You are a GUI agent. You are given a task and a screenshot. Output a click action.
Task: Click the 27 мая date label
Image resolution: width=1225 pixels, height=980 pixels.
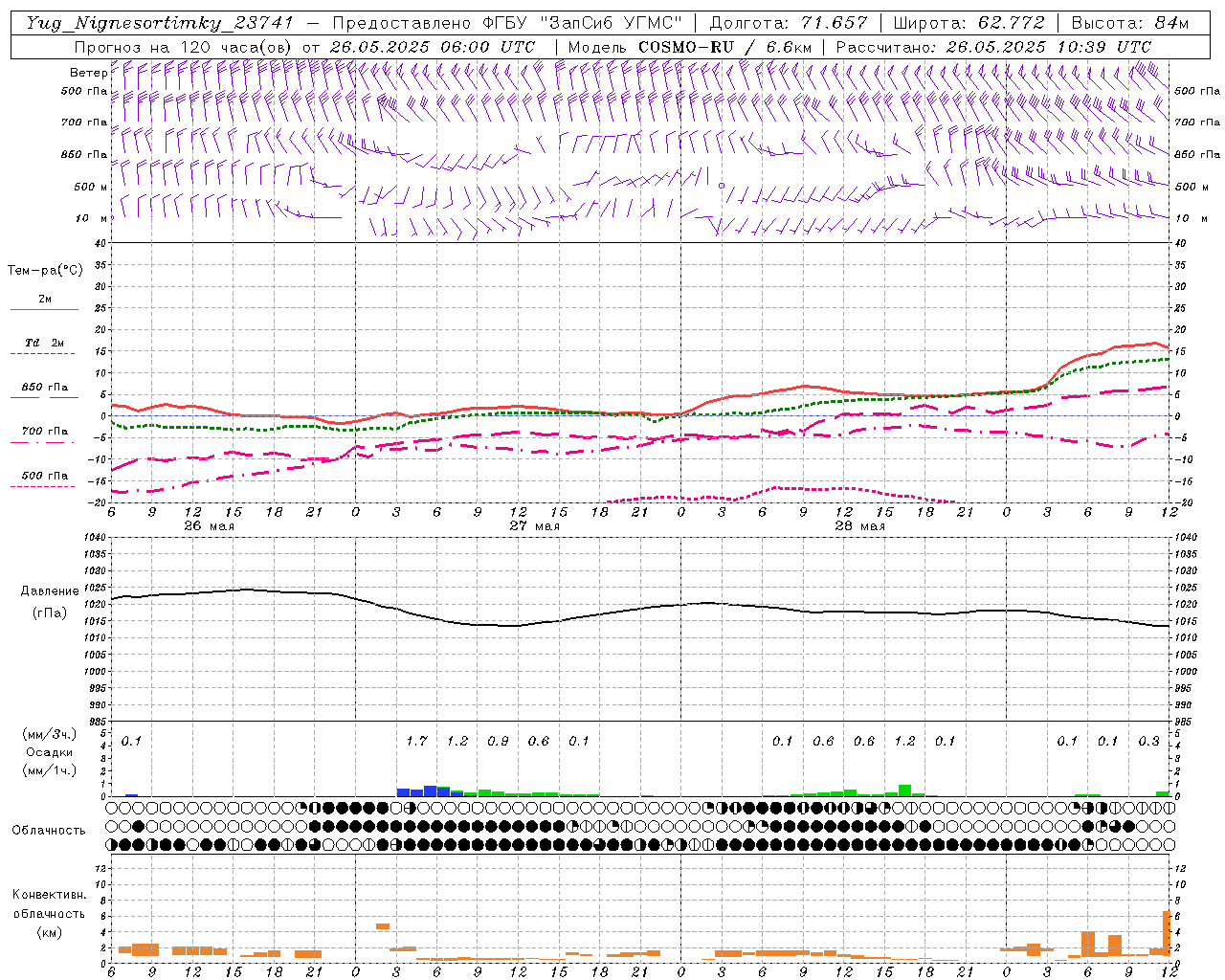coord(534,526)
